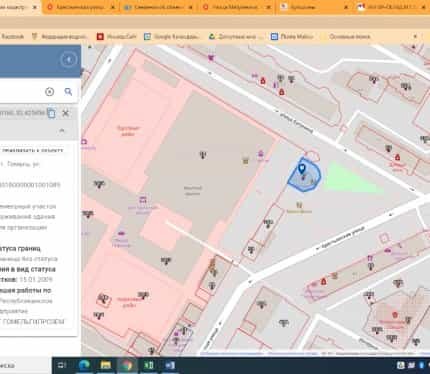Select the blue highlighted parcel polygon

coord(305,176)
